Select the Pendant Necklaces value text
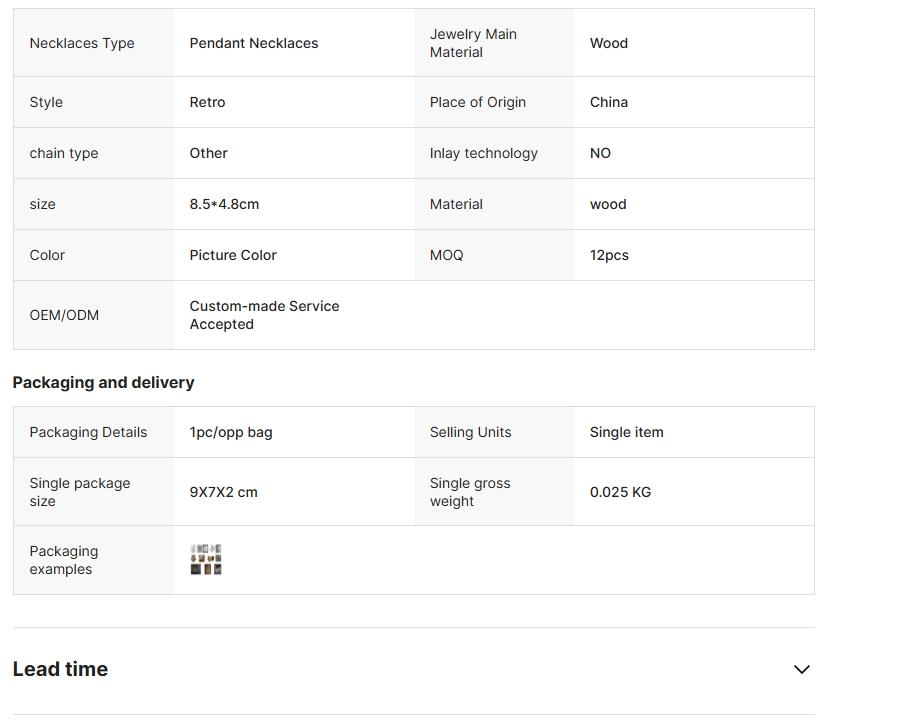This screenshot has height=726, width=917. (x=254, y=43)
